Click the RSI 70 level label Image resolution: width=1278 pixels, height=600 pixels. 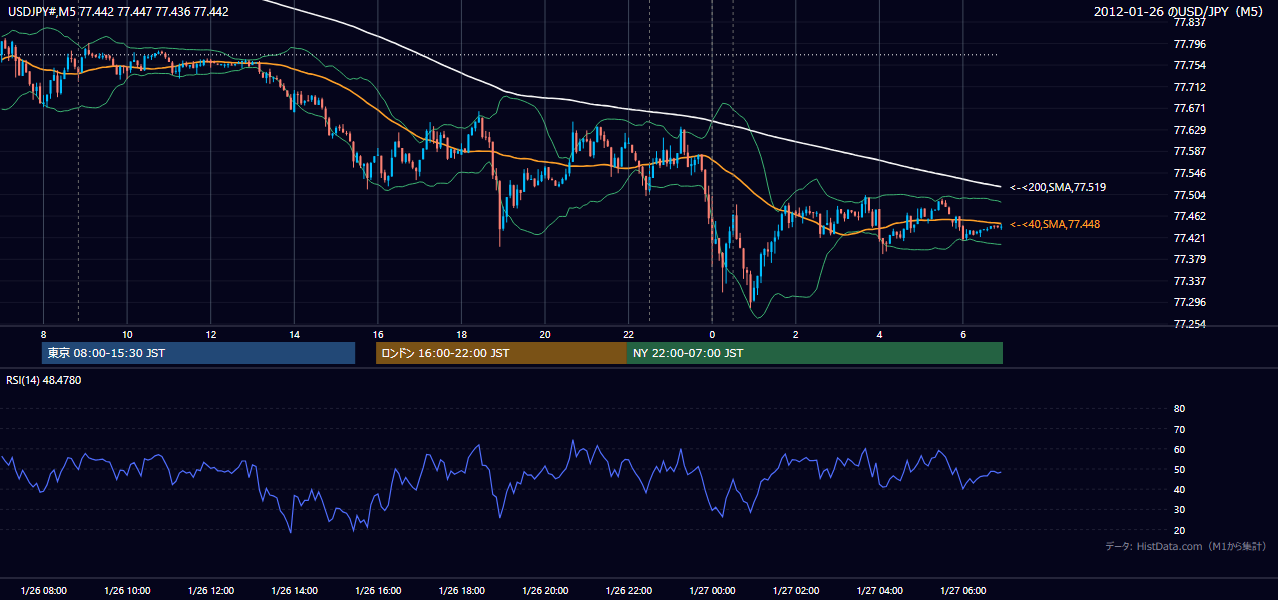(x=1179, y=429)
